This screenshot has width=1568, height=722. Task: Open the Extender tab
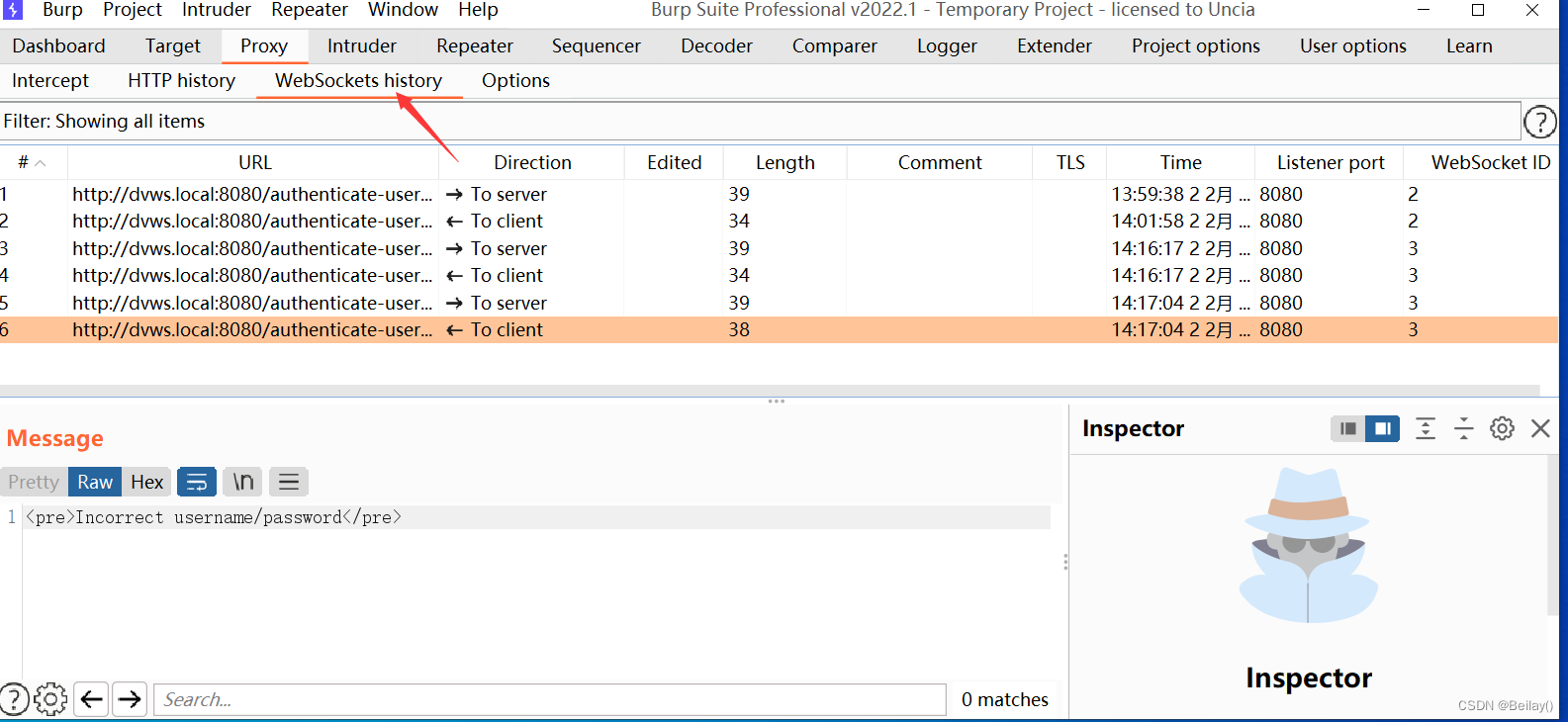(x=1055, y=45)
